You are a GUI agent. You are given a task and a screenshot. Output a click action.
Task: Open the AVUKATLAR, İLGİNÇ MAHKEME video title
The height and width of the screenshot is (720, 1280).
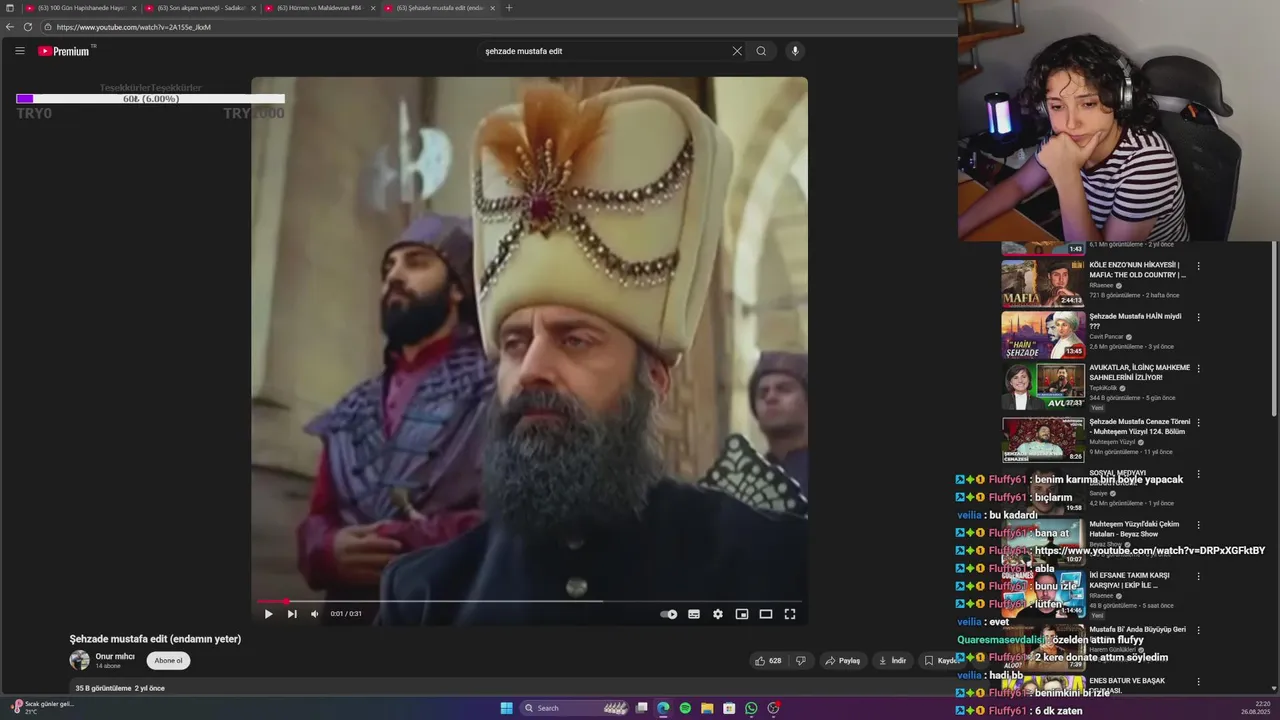[1139, 372]
